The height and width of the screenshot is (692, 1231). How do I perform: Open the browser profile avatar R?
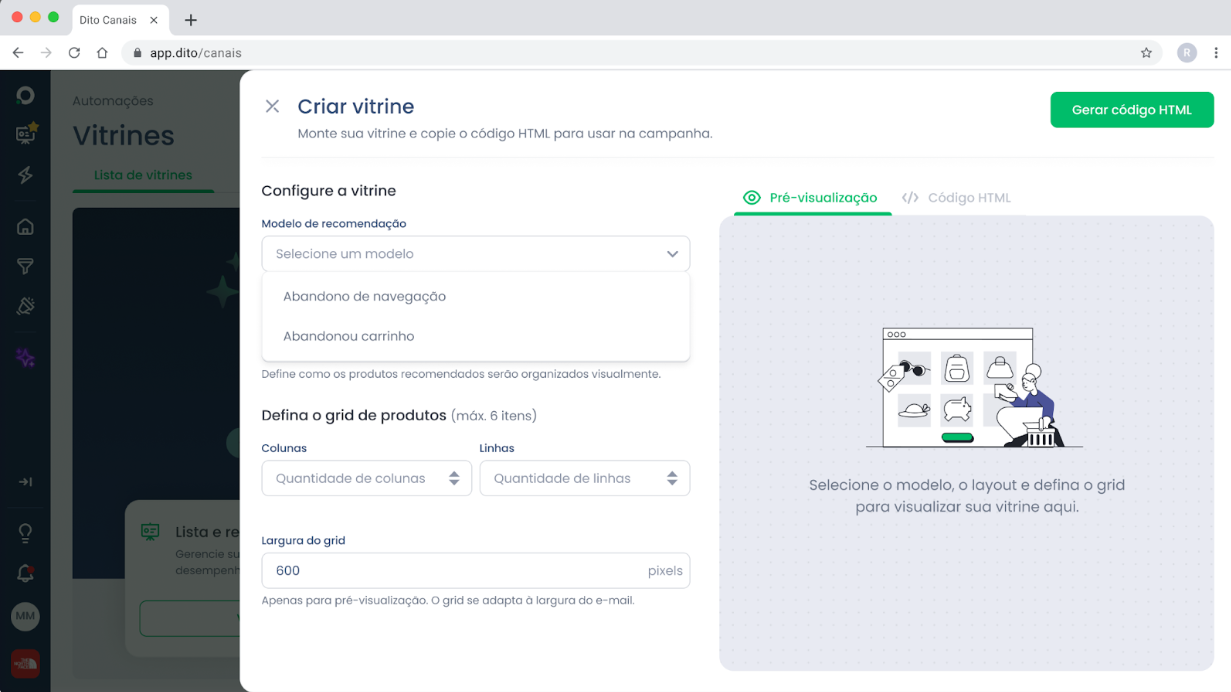[x=1187, y=53]
